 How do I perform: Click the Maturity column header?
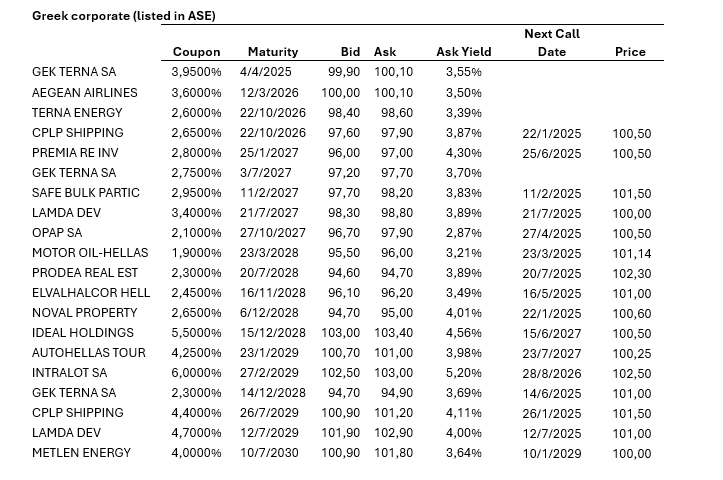pyautogui.click(x=270, y=52)
